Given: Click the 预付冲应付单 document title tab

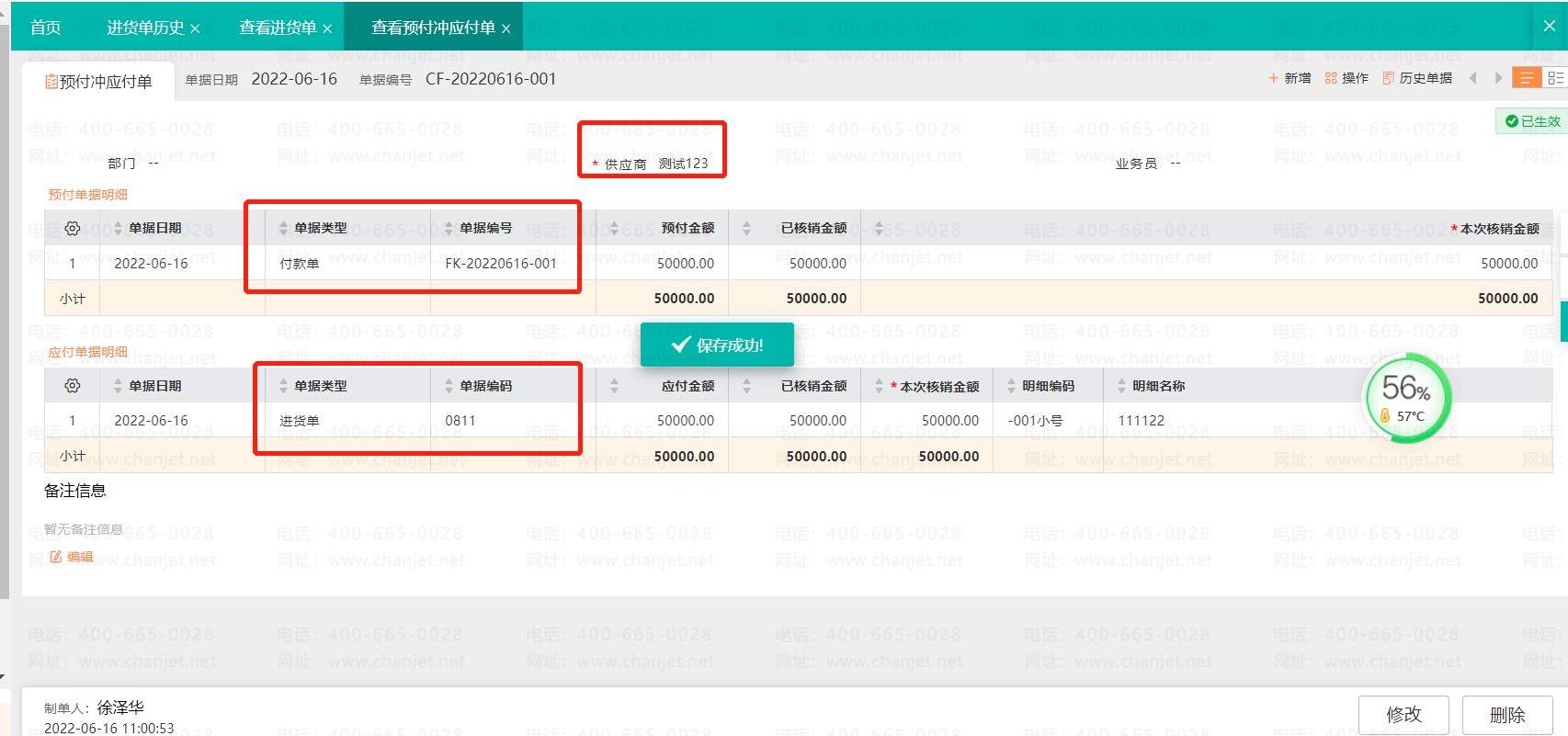Looking at the screenshot, I should click(98, 82).
